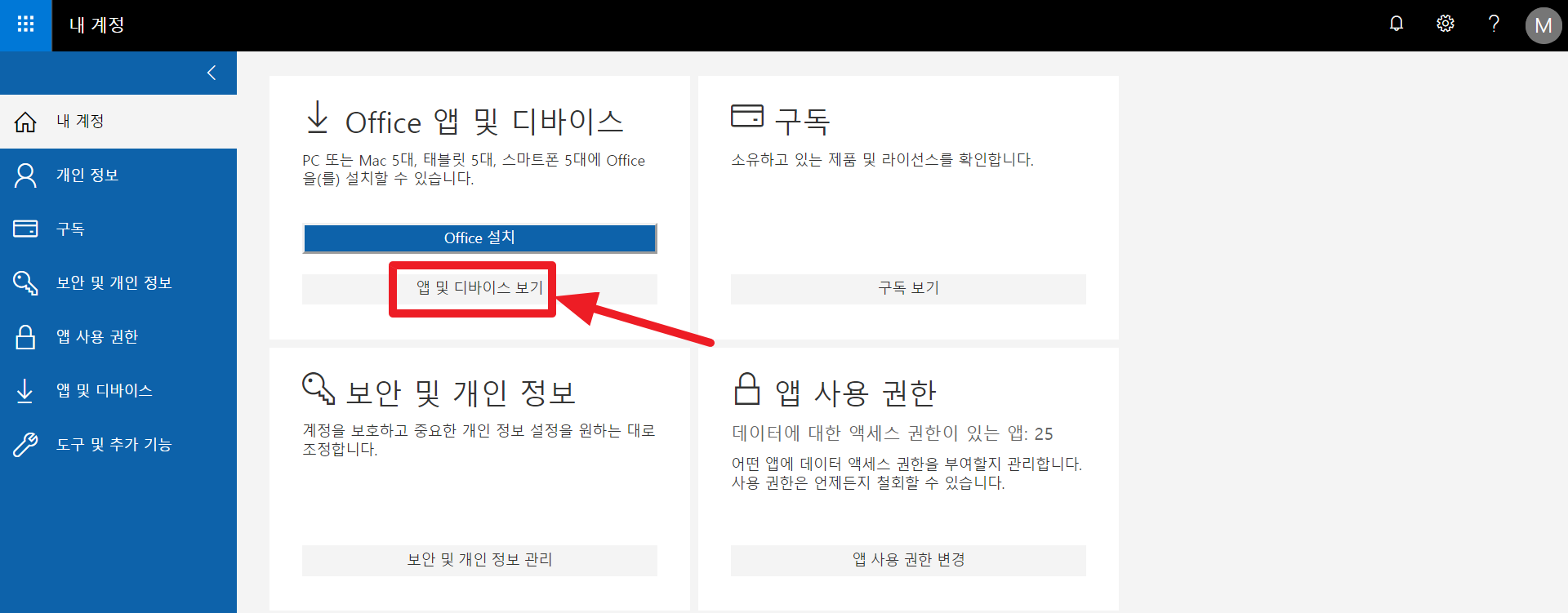Image resolution: width=1568 pixels, height=613 pixels.
Task: Click the 구독 보기 button
Action: (x=908, y=288)
